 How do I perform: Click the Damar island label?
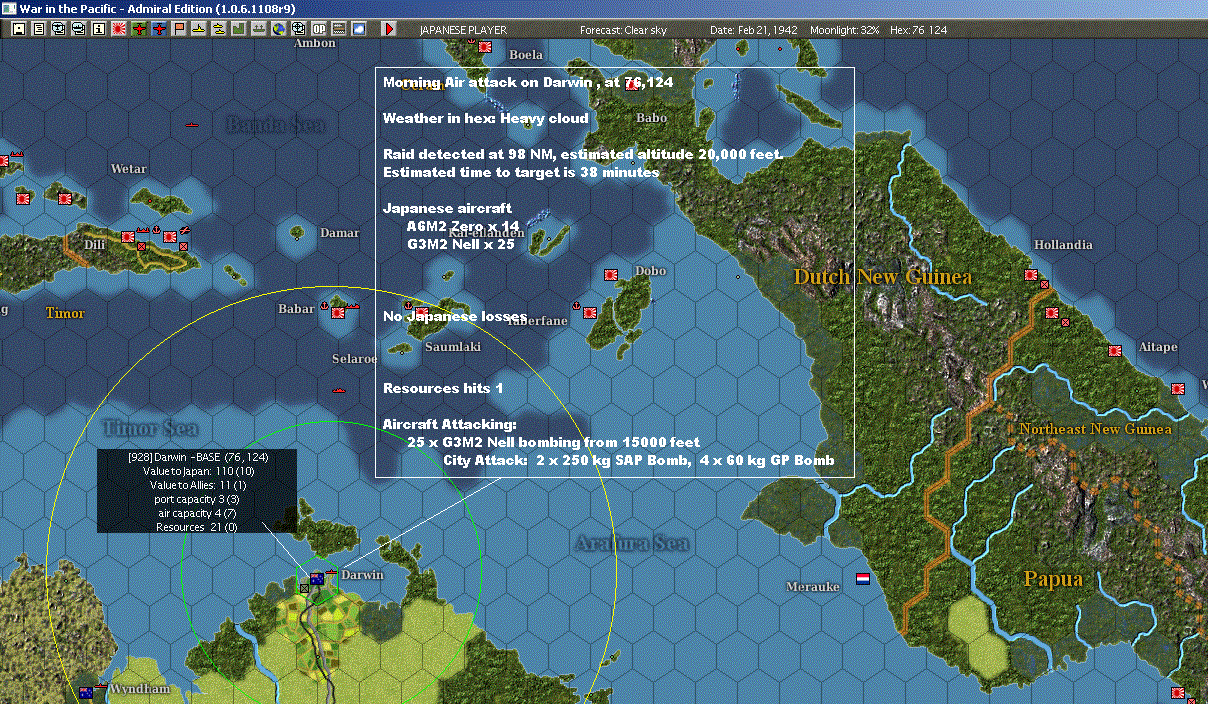point(339,234)
